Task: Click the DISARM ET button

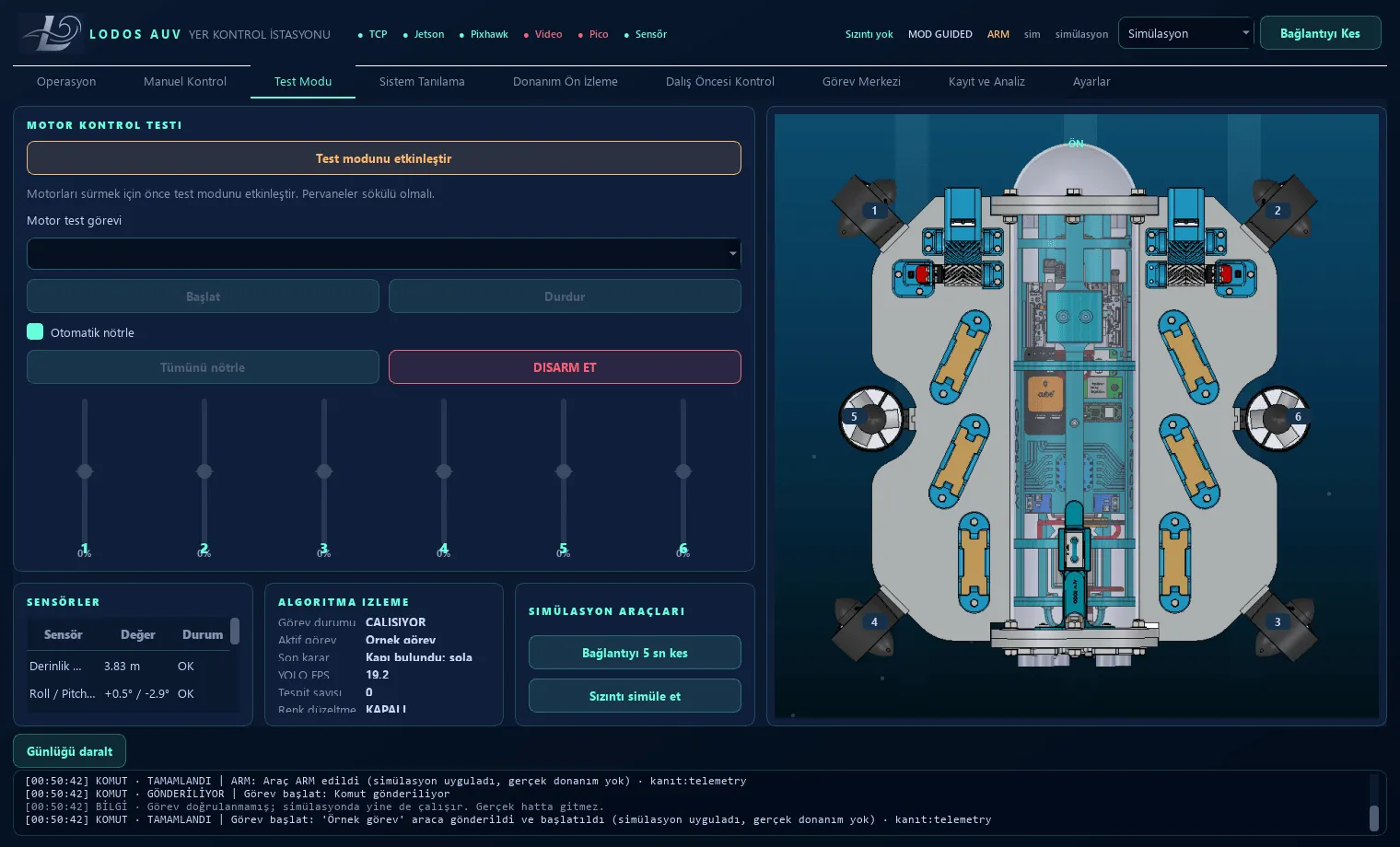Action: 565,367
